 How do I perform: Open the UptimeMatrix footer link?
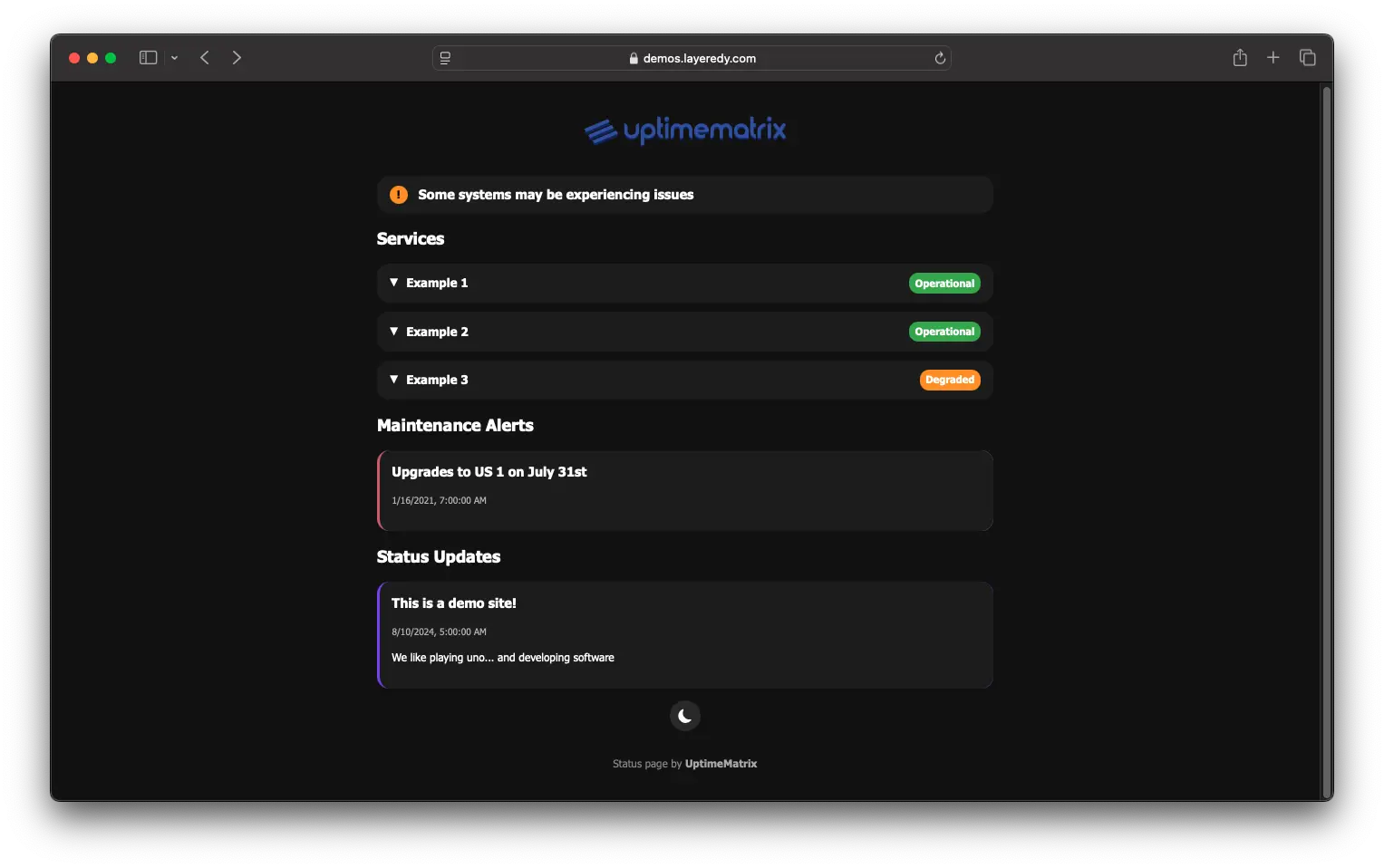[x=721, y=764]
